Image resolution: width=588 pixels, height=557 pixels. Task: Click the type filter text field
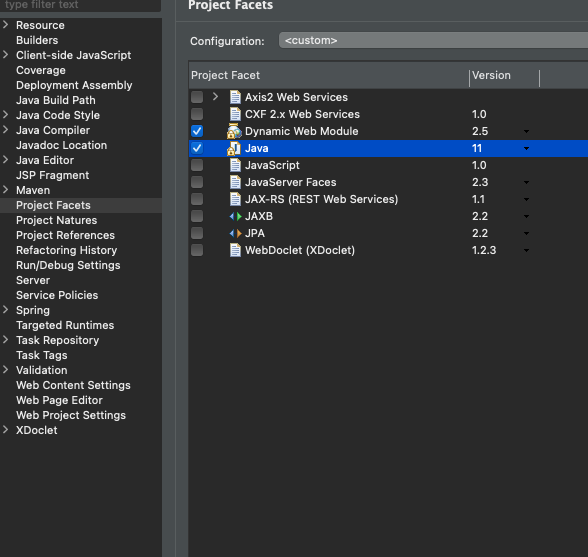(x=81, y=5)
